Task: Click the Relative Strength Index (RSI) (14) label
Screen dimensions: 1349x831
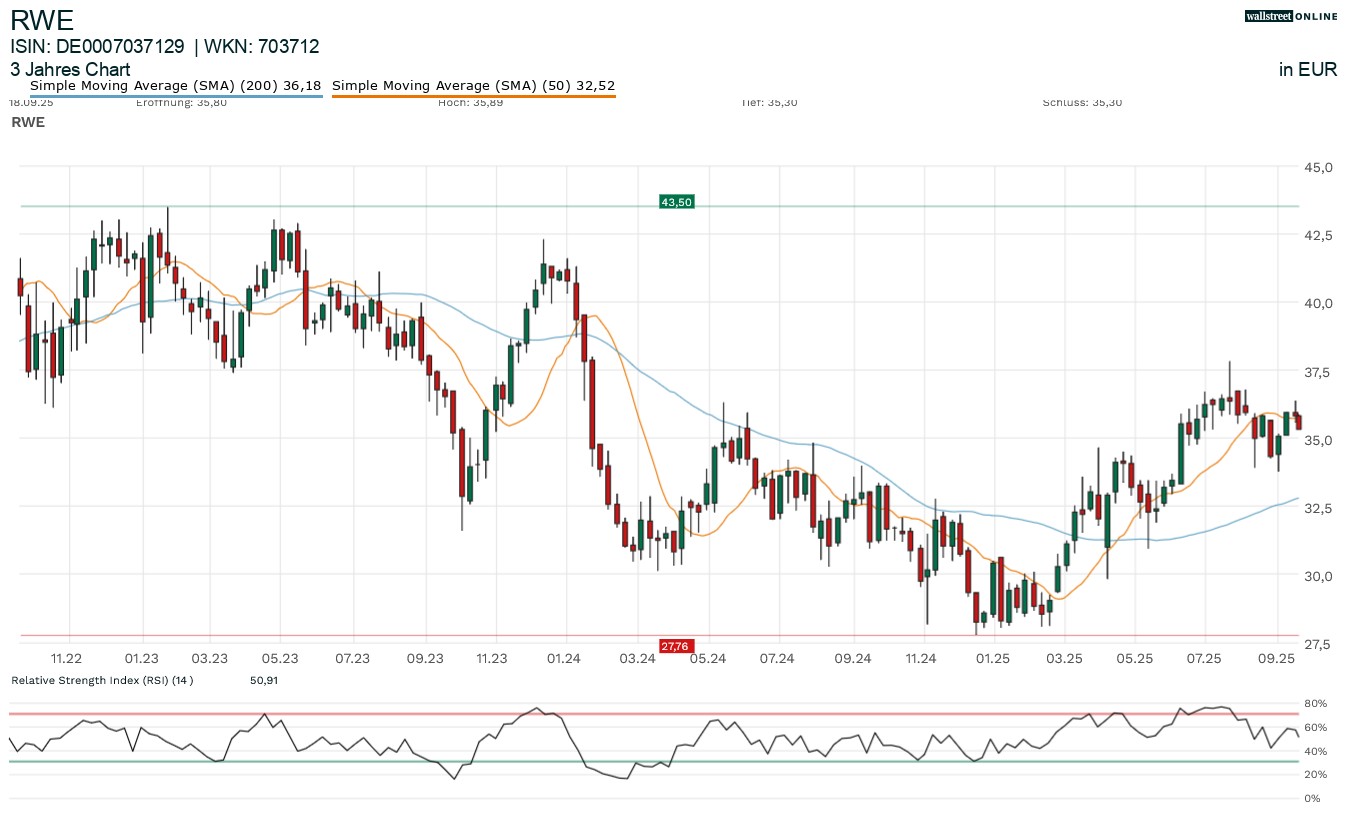Action: pyautogui.click(x=102, y=680)
